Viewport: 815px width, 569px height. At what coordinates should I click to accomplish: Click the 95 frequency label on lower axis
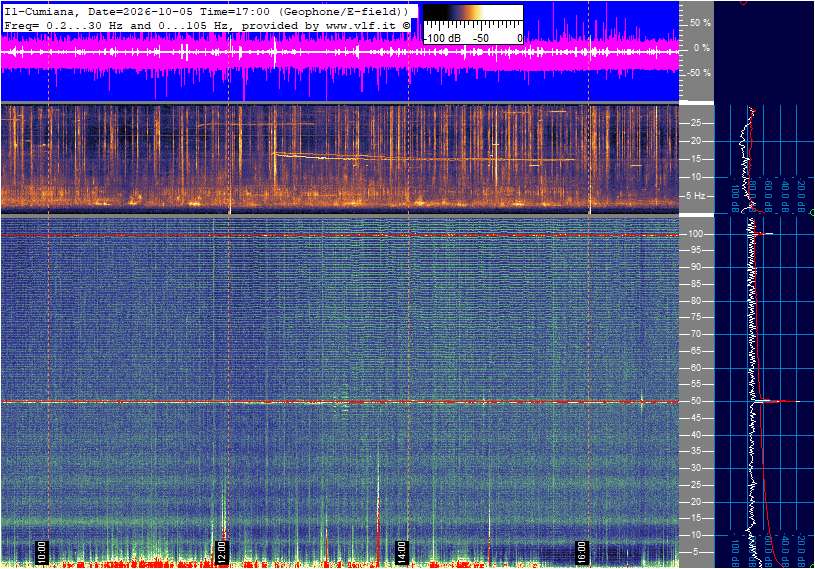click(x=695, y=250)
